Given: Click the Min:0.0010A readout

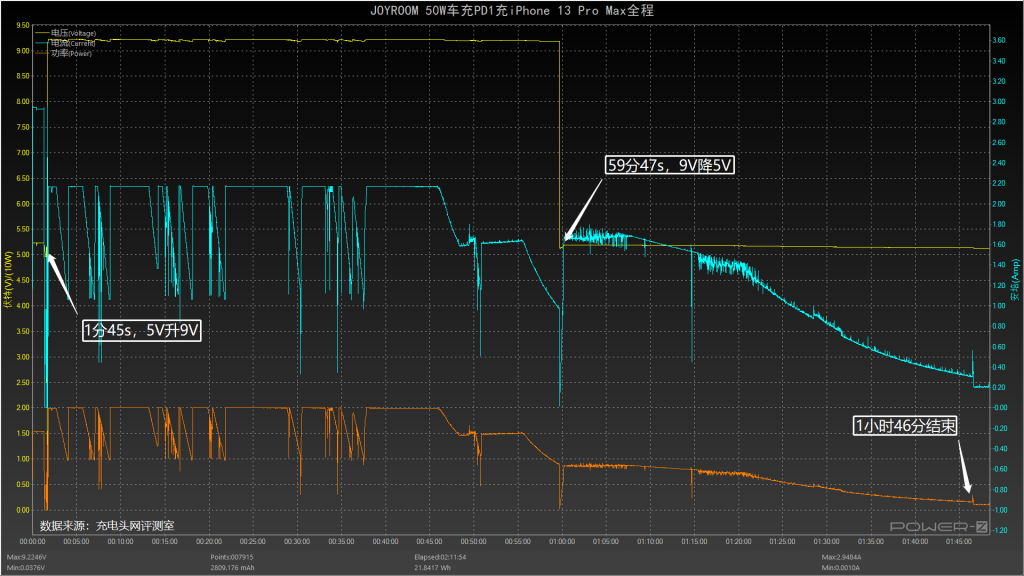Looking at the screenshot, I should [841, 568].
